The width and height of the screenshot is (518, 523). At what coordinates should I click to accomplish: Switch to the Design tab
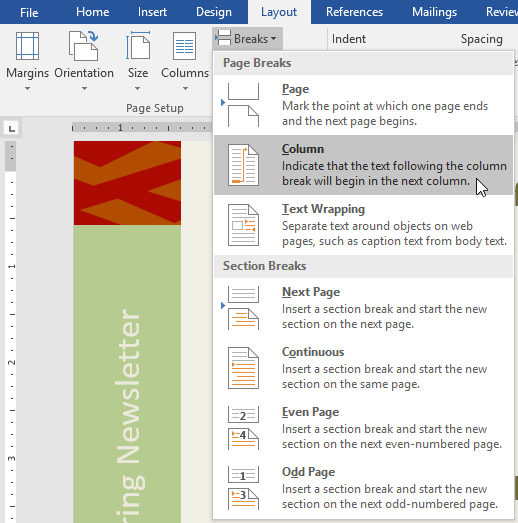point(213,12)
